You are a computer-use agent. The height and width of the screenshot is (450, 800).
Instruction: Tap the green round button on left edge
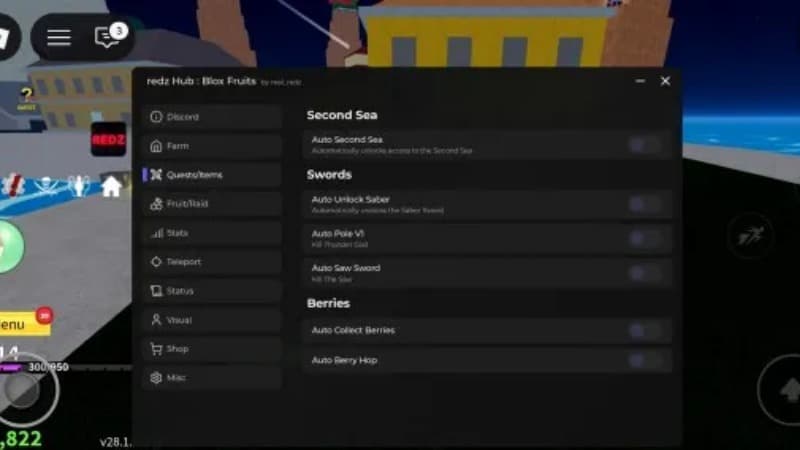pyautogui.click(x=10, y=246)
